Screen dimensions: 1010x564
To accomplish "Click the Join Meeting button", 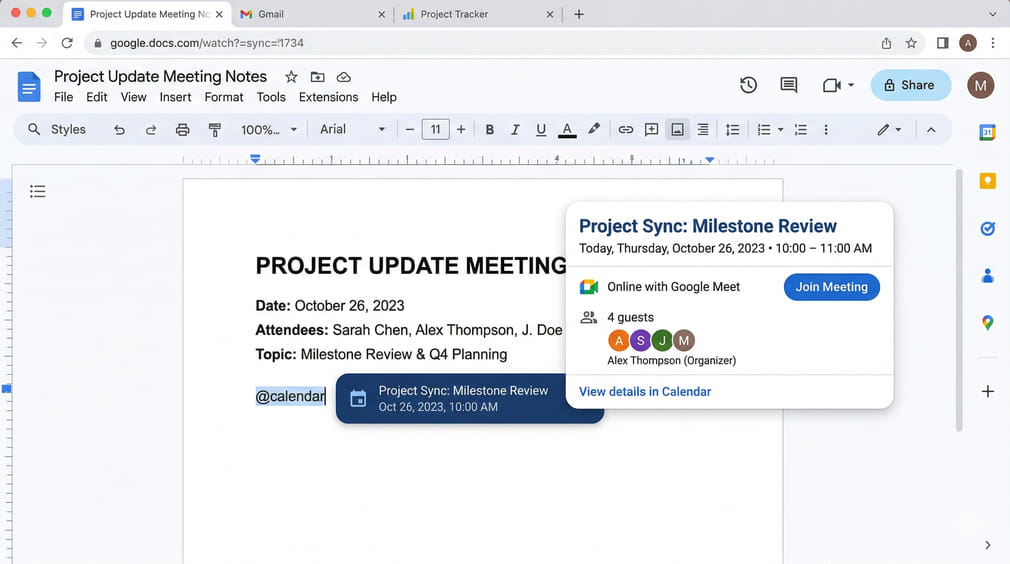I will [x=832, y=287].
